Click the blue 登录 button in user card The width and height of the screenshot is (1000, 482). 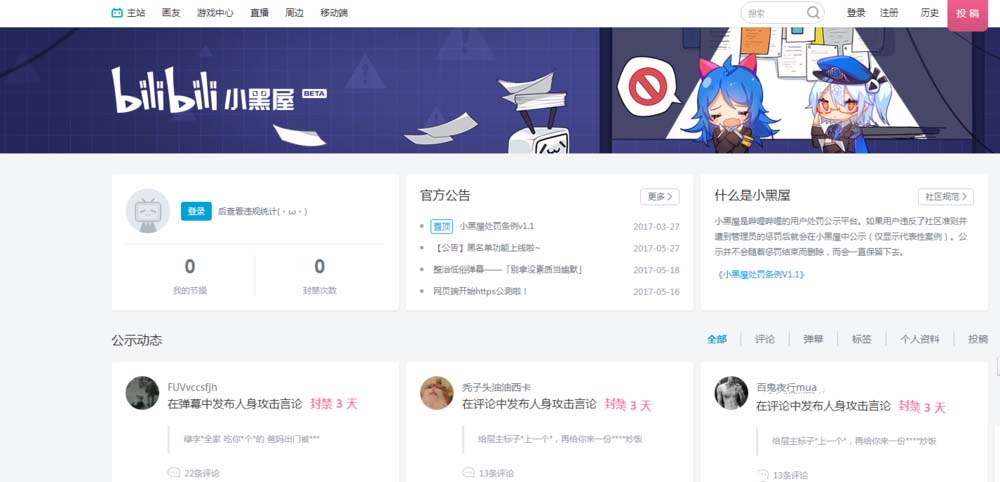click(196, 211)
